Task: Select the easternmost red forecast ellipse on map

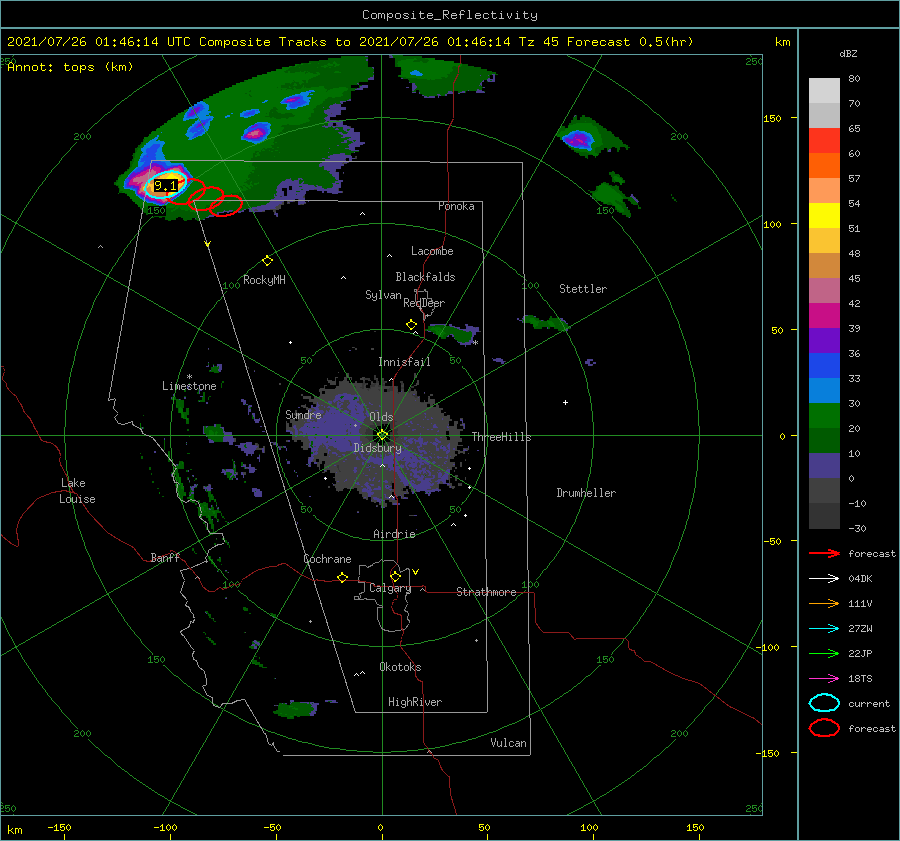Action: (226, 206)
